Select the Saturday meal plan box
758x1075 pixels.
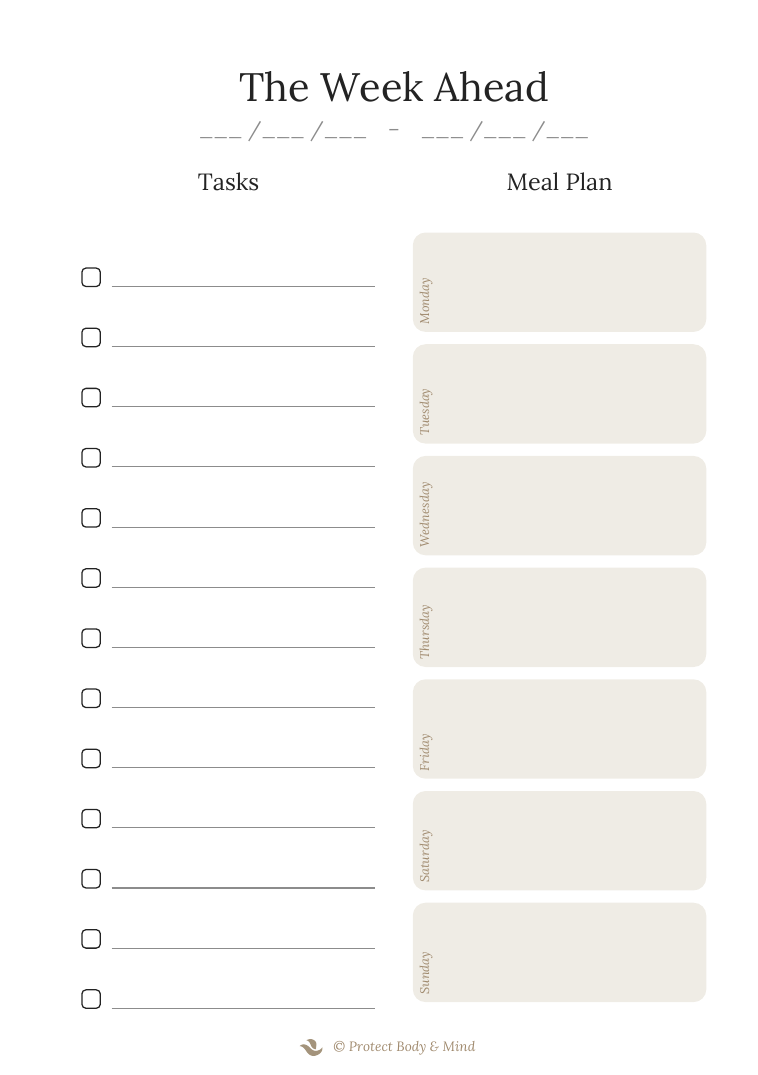tap(559, 841)
